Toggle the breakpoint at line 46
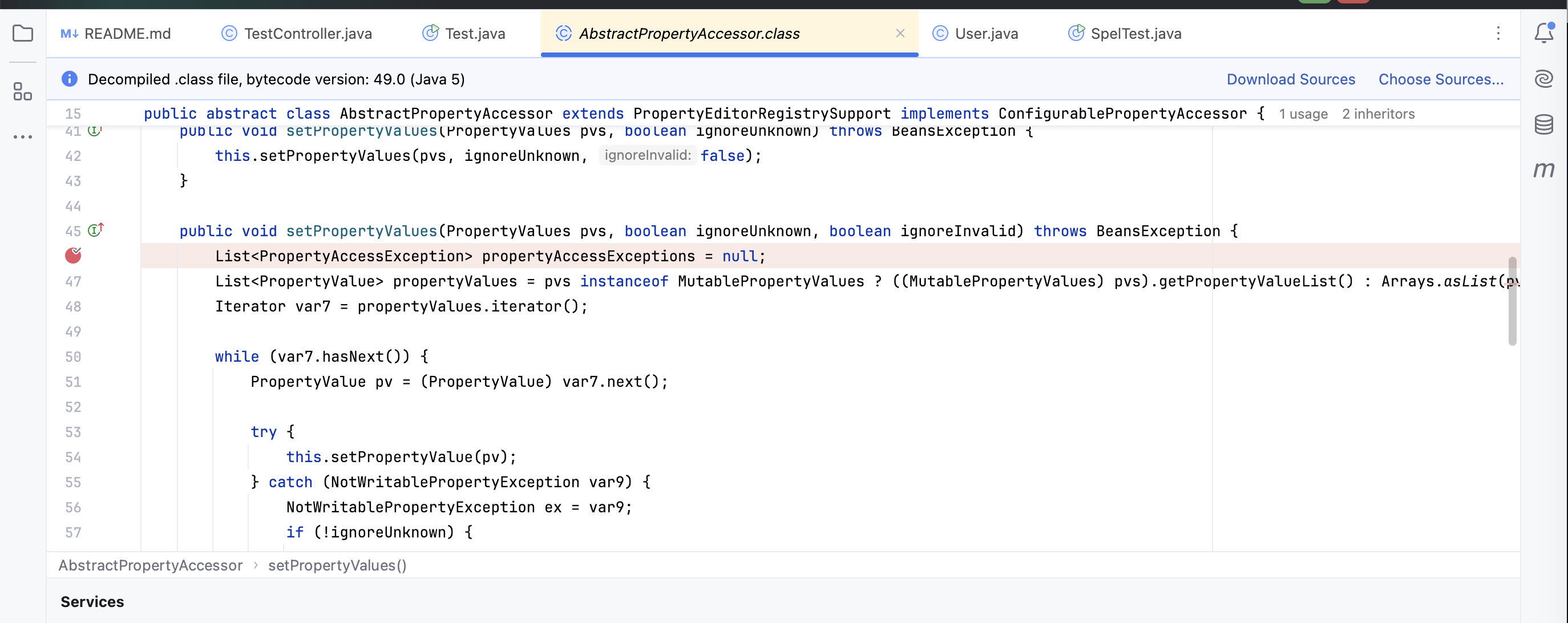1568x623 pixels. [x=73, y=256]
